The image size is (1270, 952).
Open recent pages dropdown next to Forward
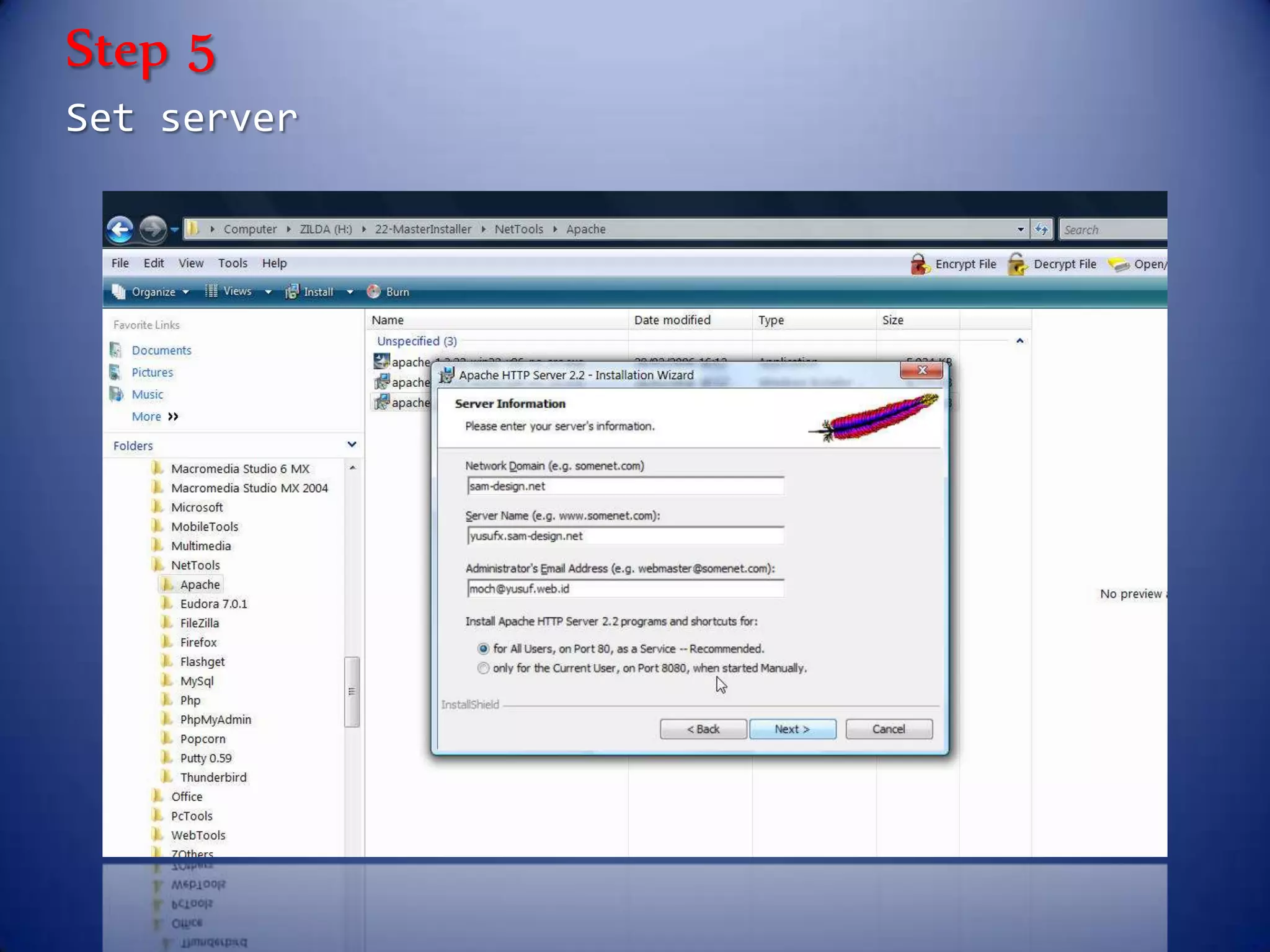click(175, 230)
